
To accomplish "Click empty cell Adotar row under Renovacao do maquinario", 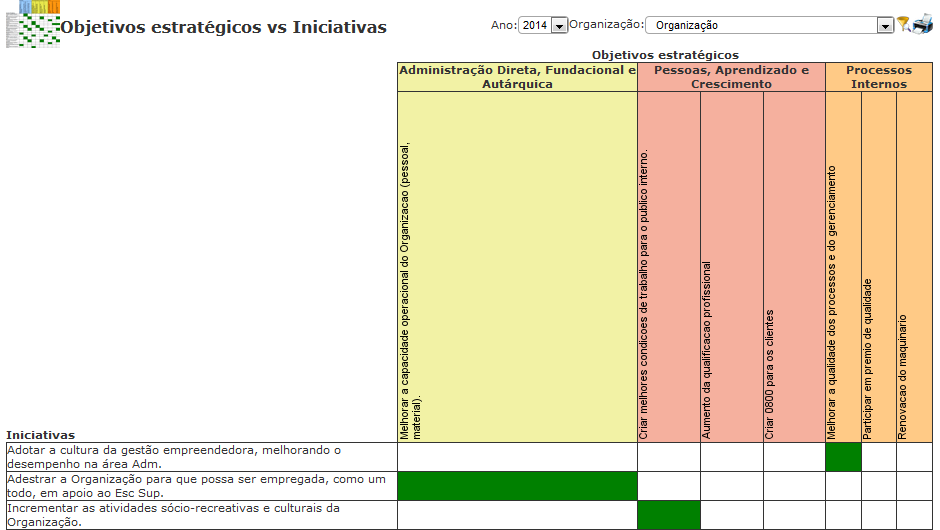I will point(915,457).
